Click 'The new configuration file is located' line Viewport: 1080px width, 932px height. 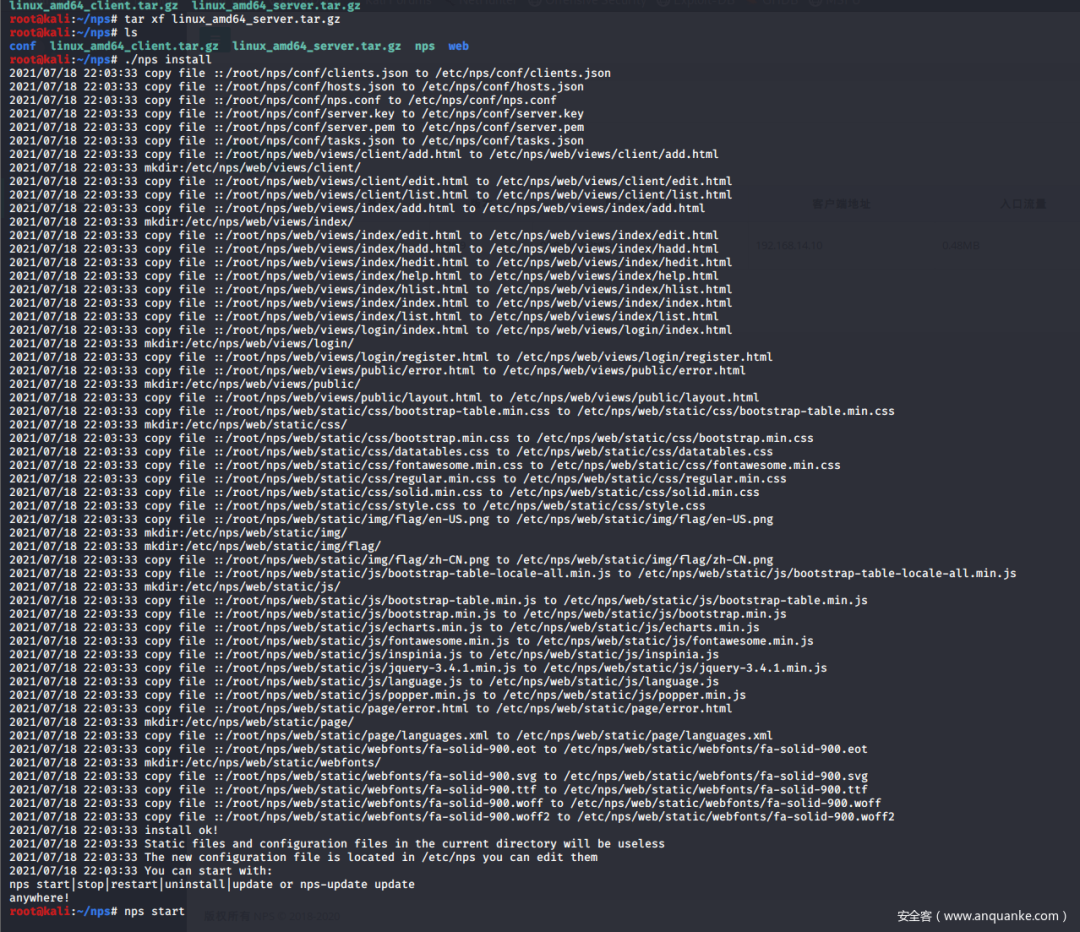pyautogui.click(x=303, y=857)
